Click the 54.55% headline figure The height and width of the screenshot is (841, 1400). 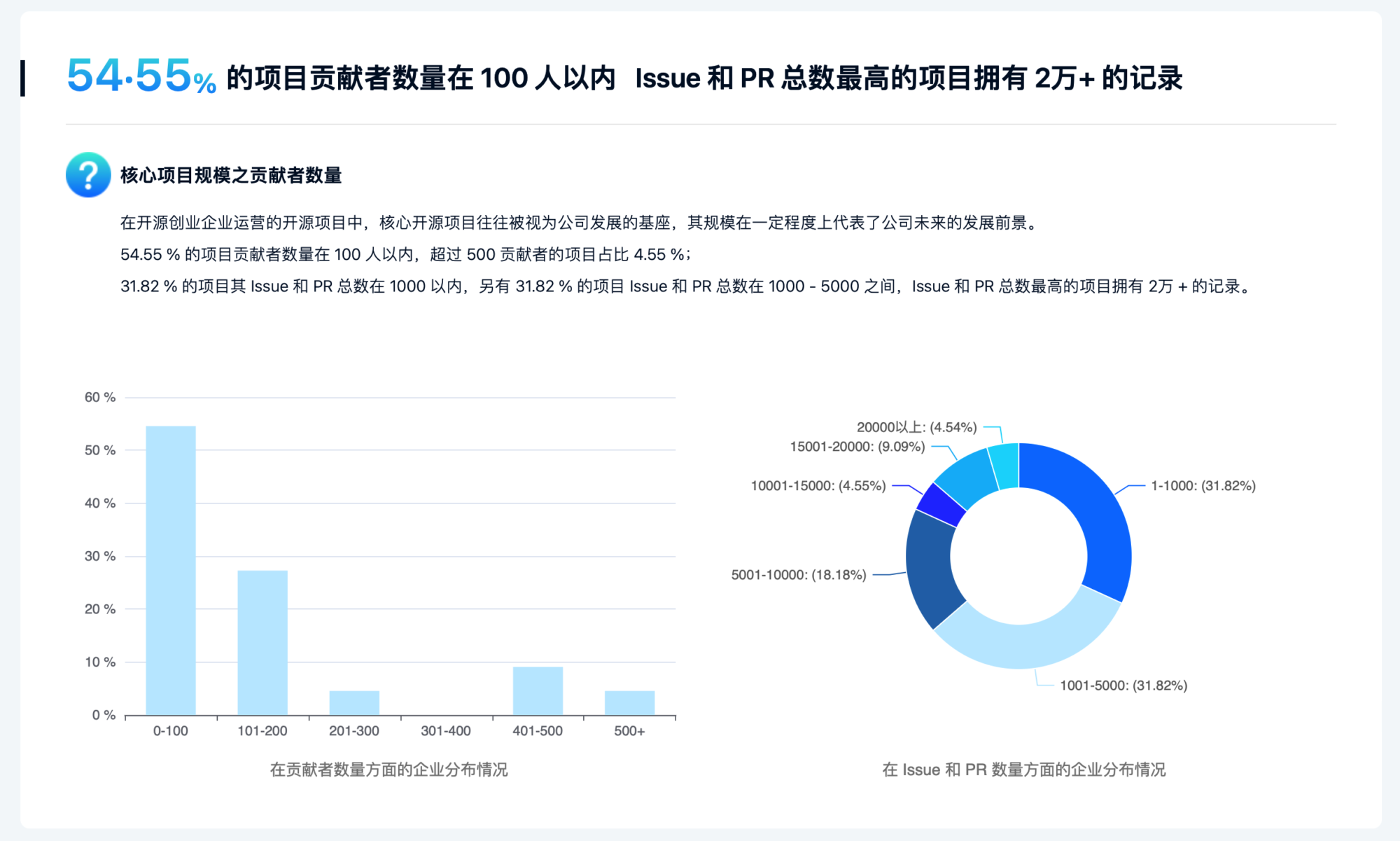point(141,76)
